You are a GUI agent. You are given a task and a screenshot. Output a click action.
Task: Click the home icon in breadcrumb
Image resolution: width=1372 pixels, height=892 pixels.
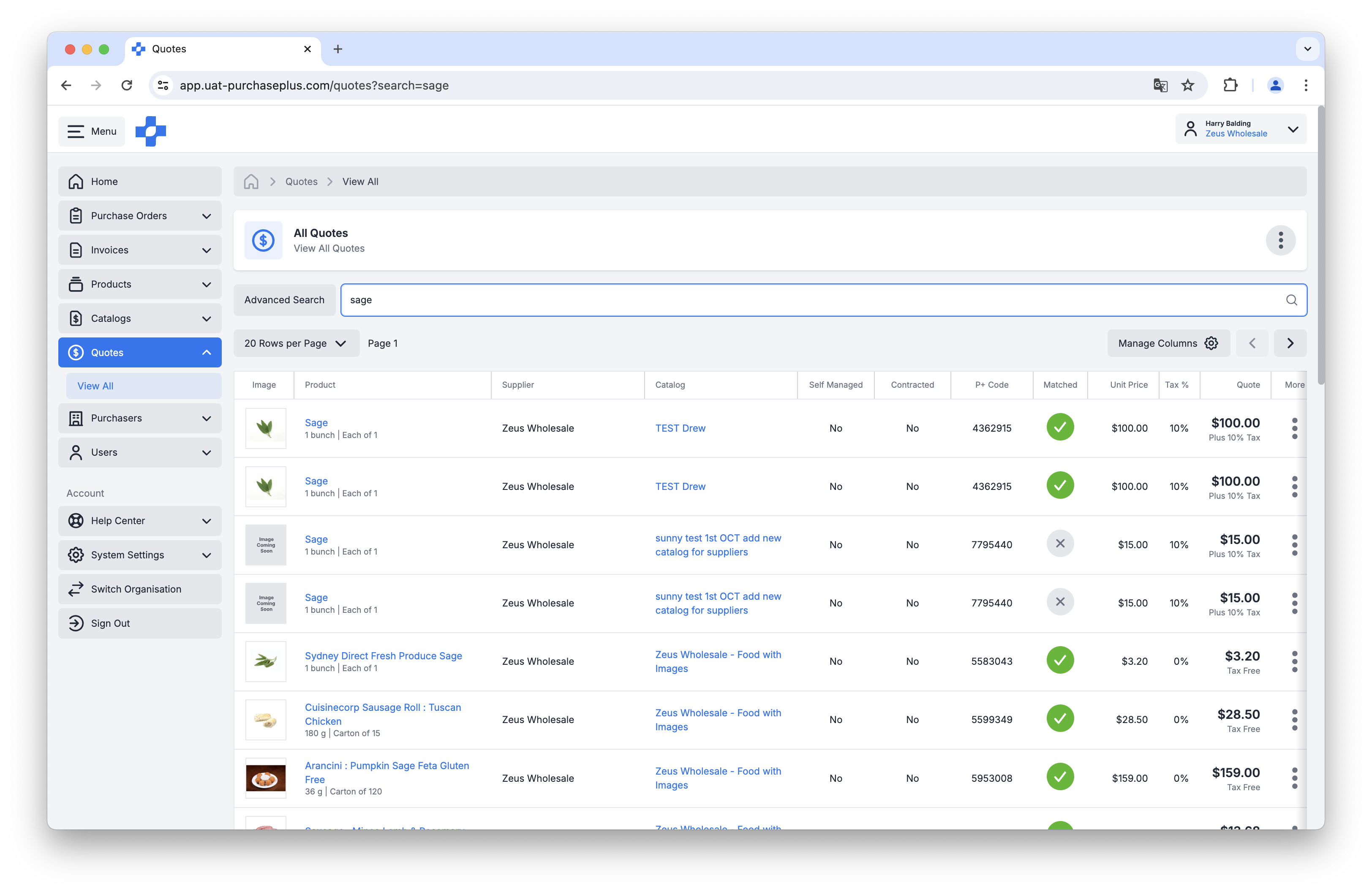[251, 182]
